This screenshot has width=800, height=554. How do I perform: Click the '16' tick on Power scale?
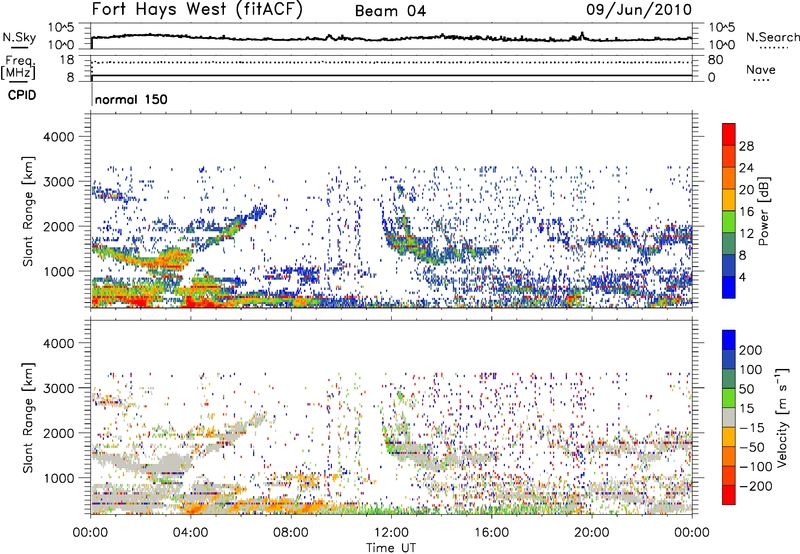pos(746,212)
